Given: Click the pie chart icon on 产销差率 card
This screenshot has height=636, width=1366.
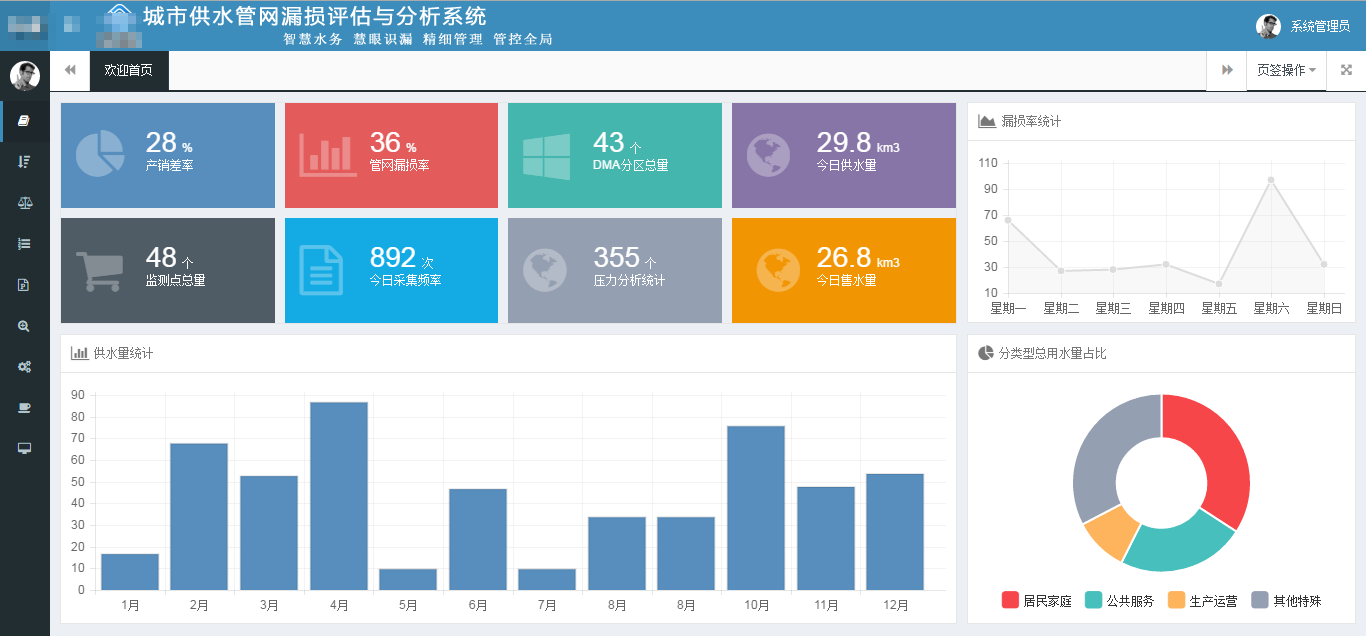Looking at the screenshot, I should tap(100, 154).
